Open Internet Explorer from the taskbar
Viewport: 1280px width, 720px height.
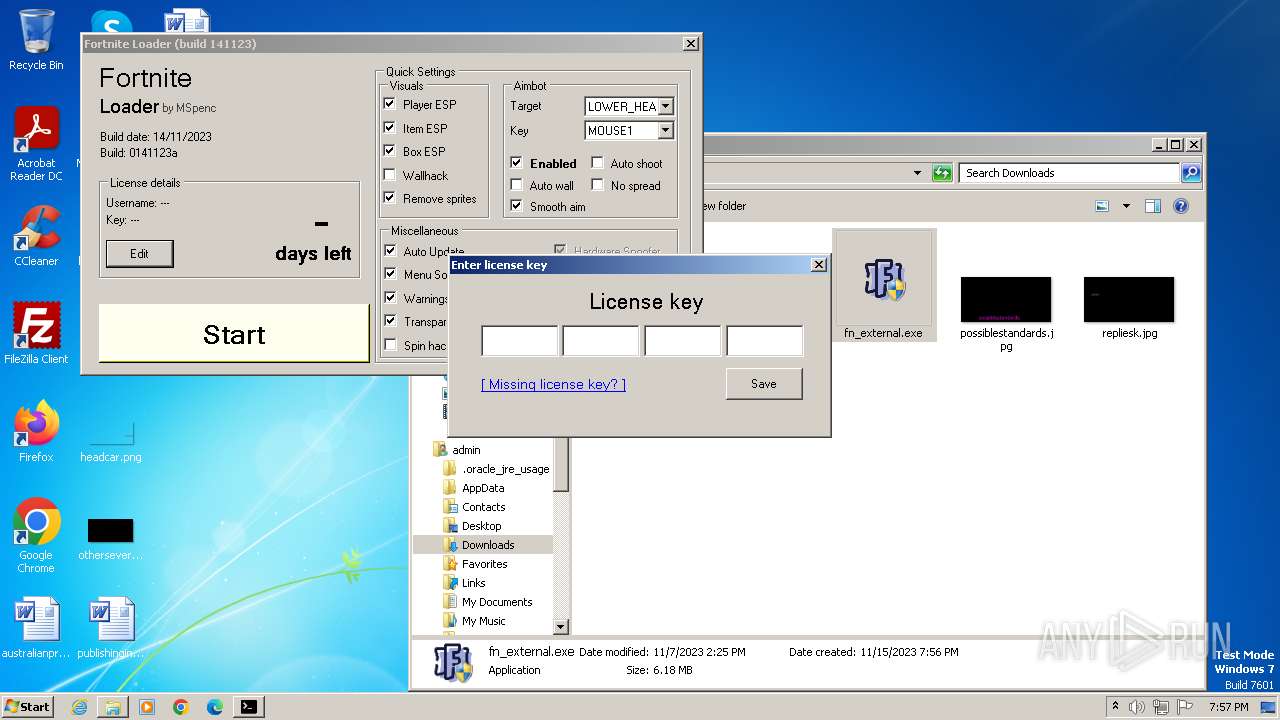click(79, 707)
